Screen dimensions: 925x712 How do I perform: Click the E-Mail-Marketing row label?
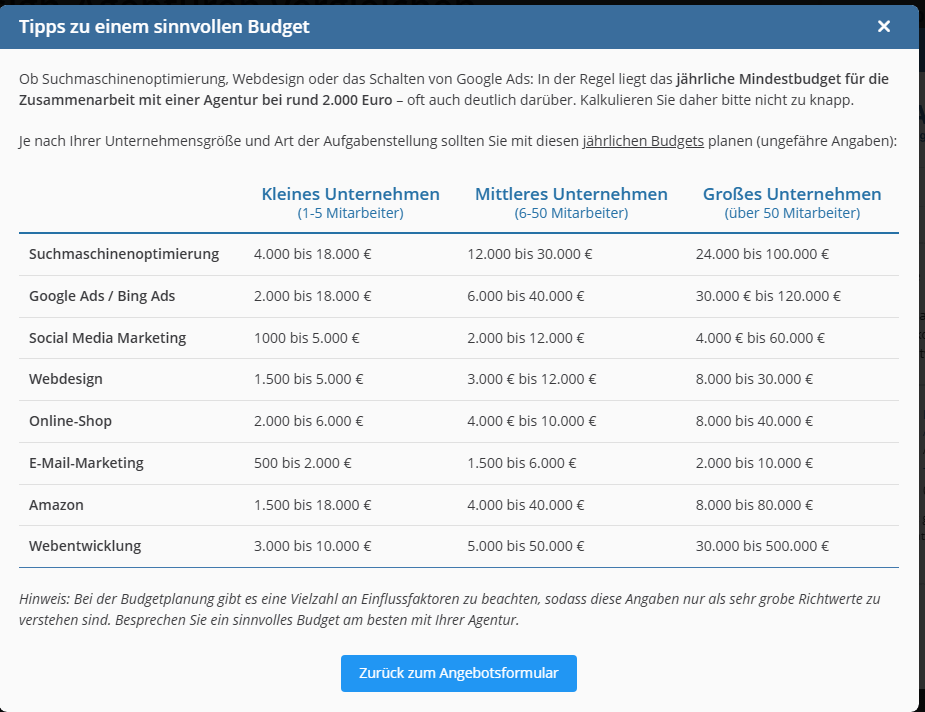(86, 463)
